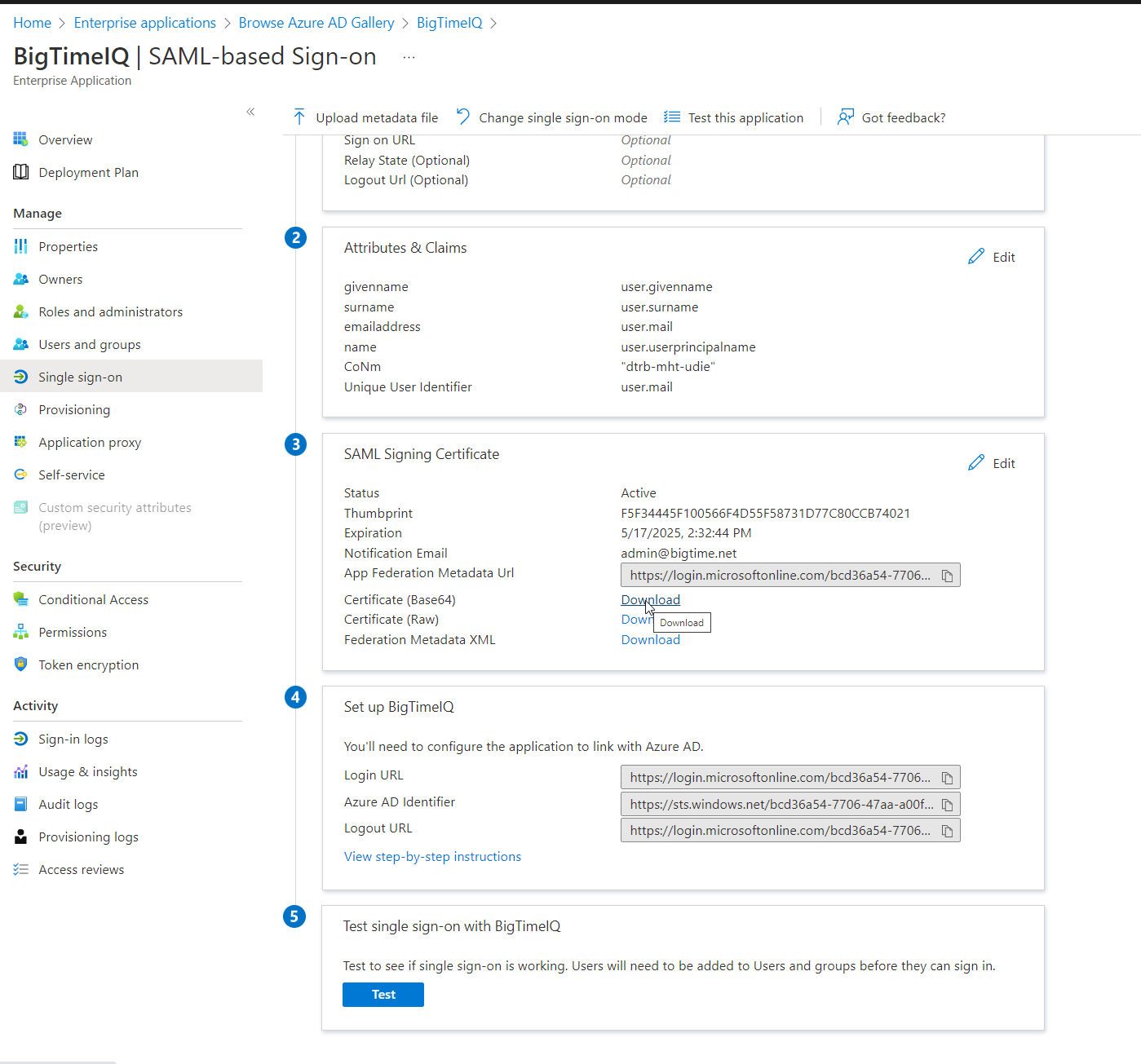Screen dimensions: 1141x1064
Task: Go to Home breadcrumb
Action: (x=32, y=23)
